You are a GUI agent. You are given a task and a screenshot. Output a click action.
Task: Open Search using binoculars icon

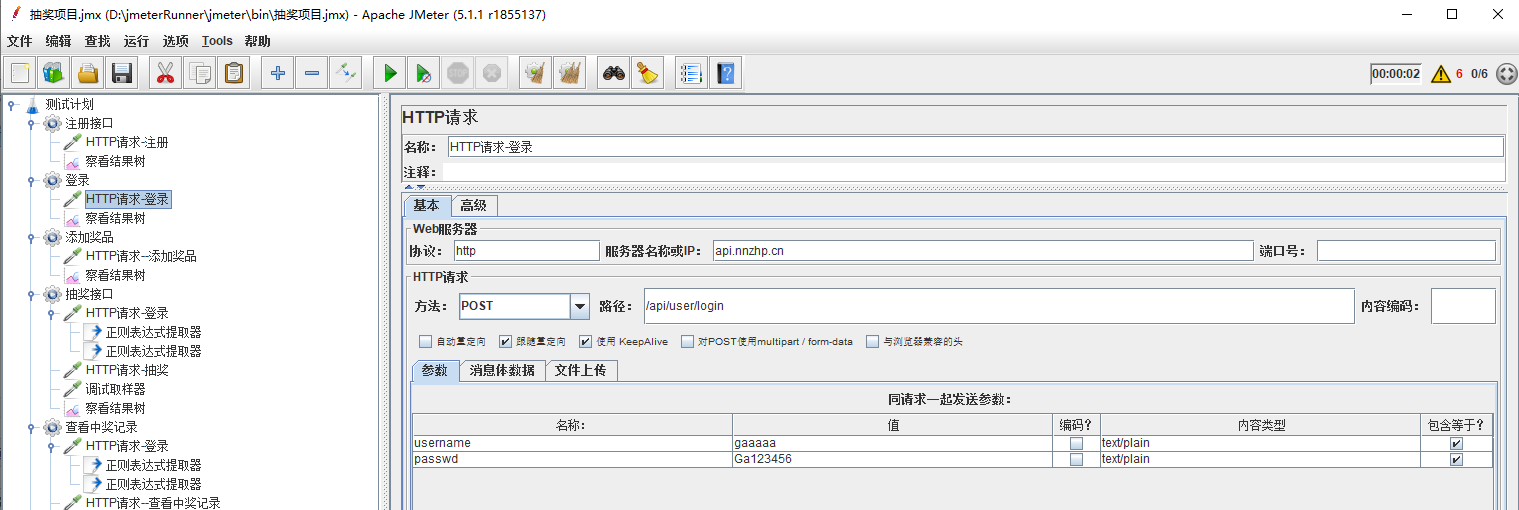(614, 73)
